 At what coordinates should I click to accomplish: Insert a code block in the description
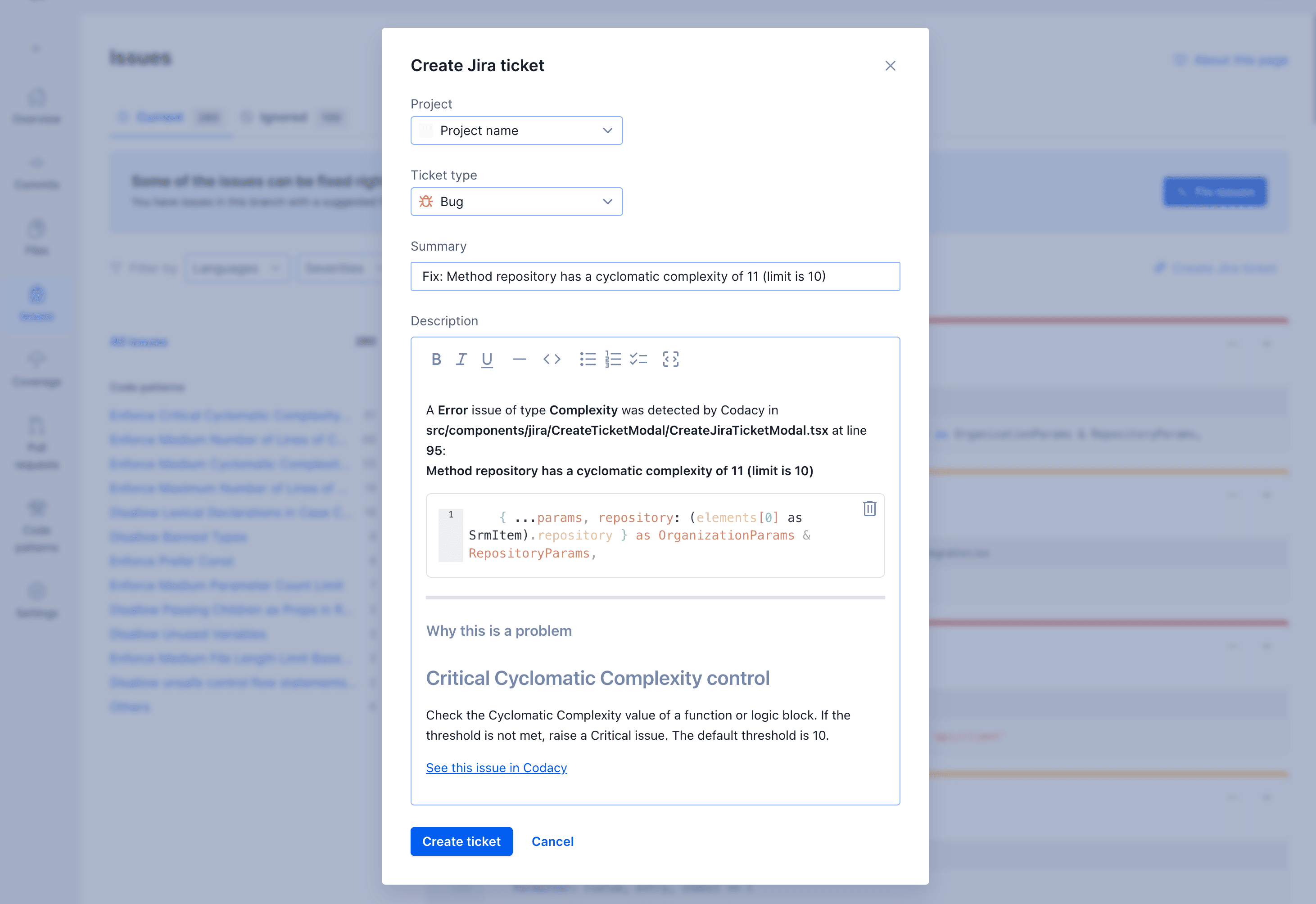pyautogui.click(x=552, y=359)
